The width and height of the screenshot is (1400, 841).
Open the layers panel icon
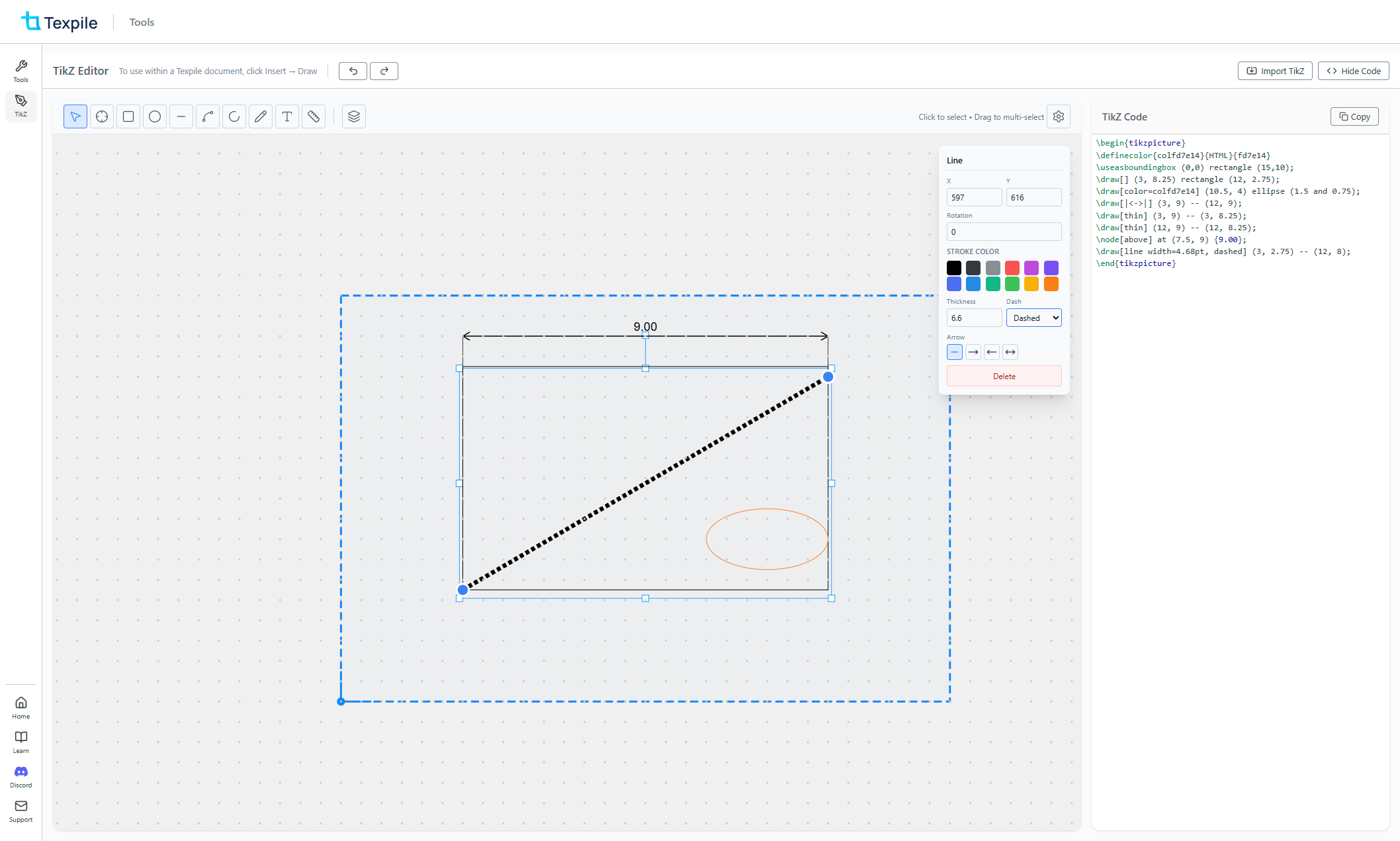tap(354, 116)
